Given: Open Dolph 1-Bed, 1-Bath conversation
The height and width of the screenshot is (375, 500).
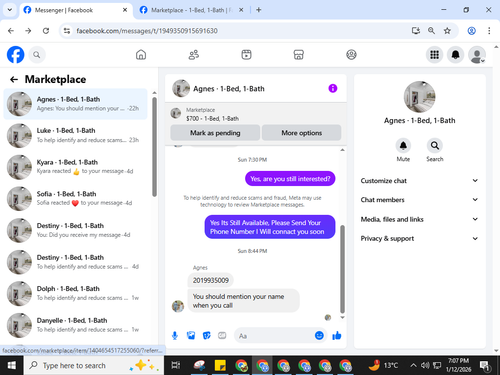Looking at the screenshot, I should (76, 293).
